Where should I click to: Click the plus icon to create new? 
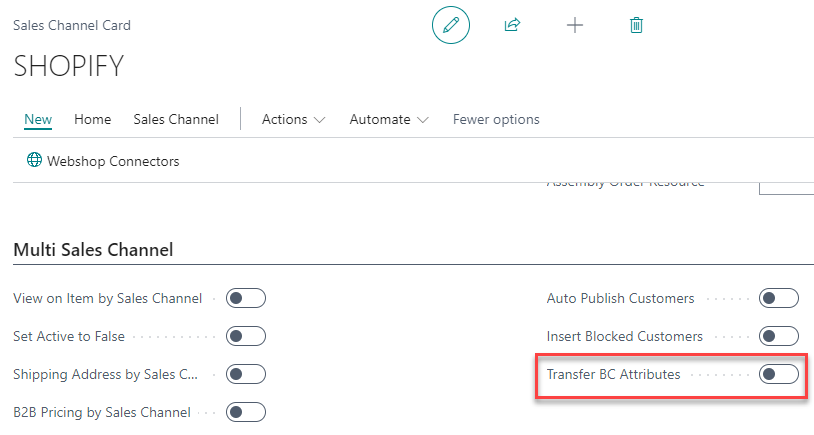coord(575,25)
